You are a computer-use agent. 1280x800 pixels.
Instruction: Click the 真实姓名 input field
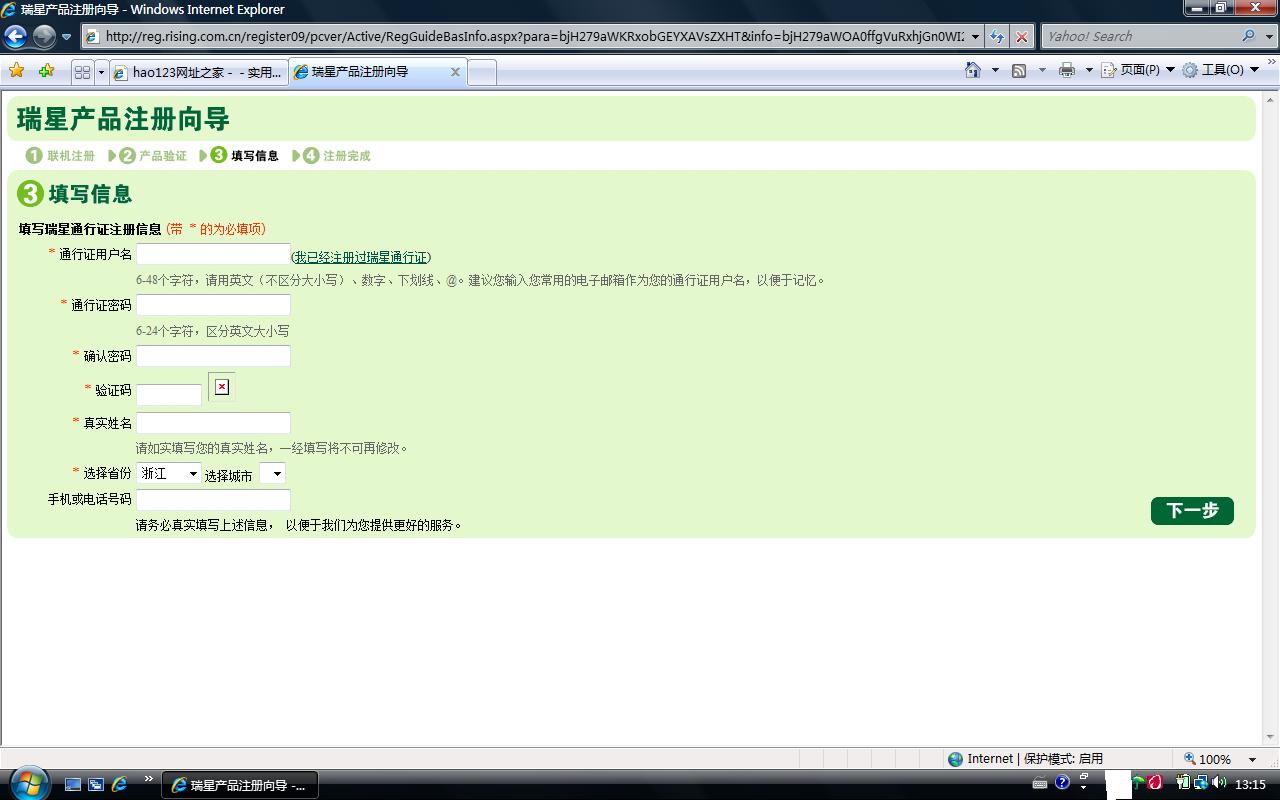(x=213, y=423)
